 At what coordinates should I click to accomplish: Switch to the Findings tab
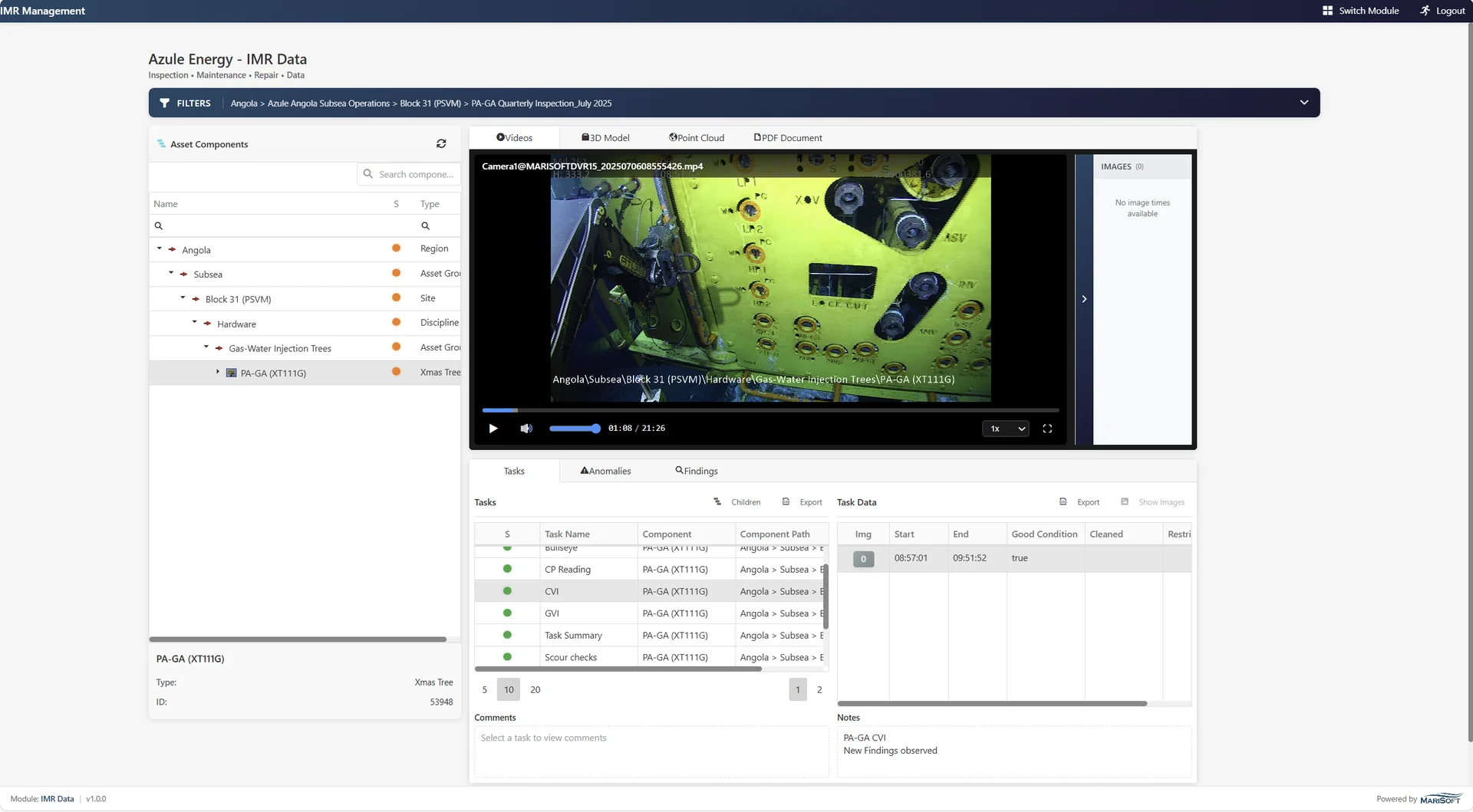tap(697, 471)
